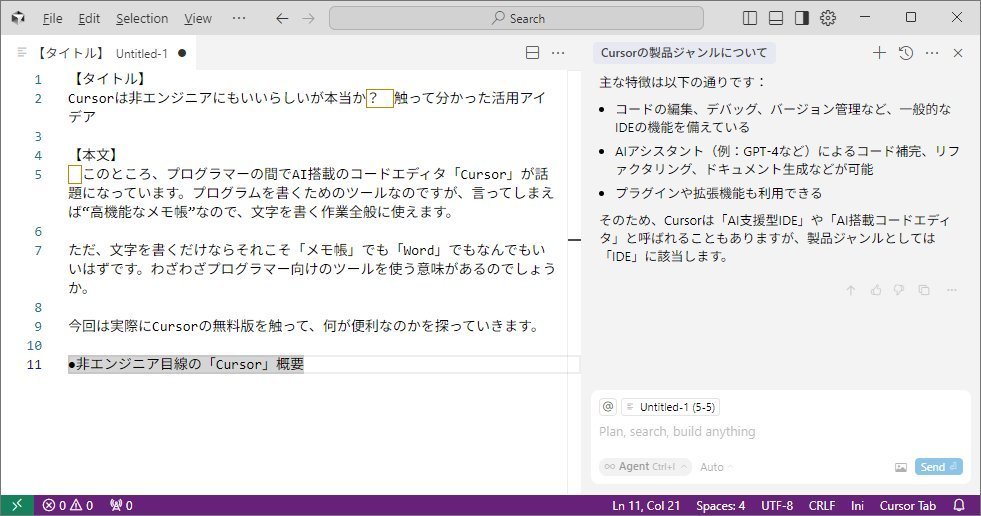The width and height of the screenshot is (981, 516).
Task: Change indentation via Spaces: 4
Action: (720, 505)
